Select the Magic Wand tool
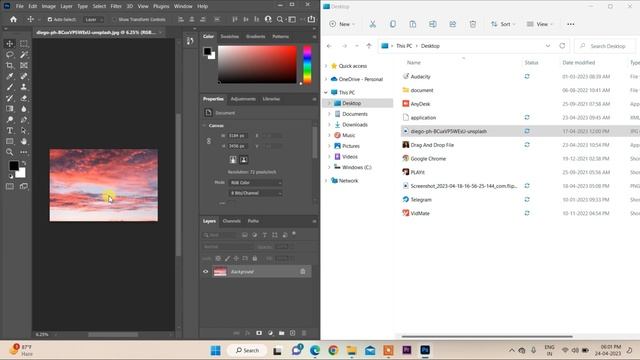640x360 pixels. pyautogui.click(x=24, y=55)
